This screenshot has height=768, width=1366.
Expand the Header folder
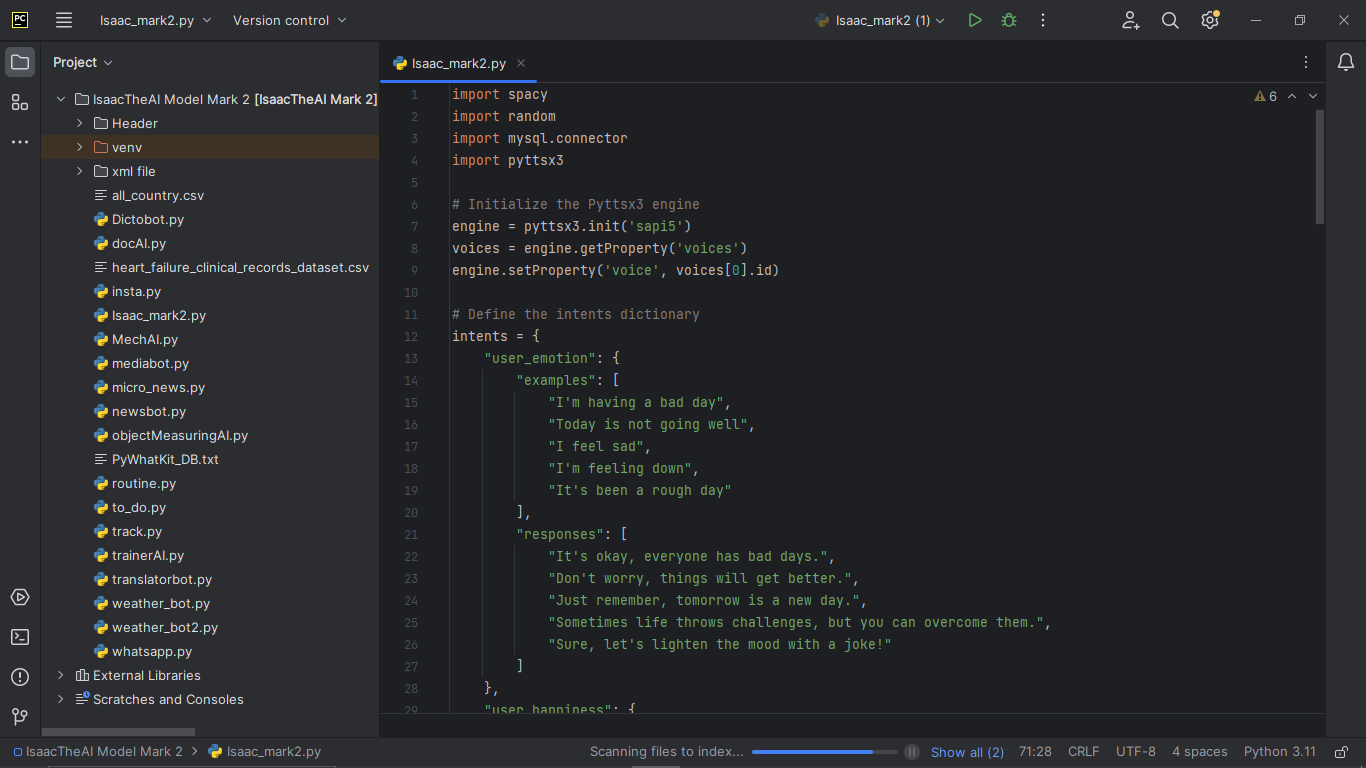[80, 123]
